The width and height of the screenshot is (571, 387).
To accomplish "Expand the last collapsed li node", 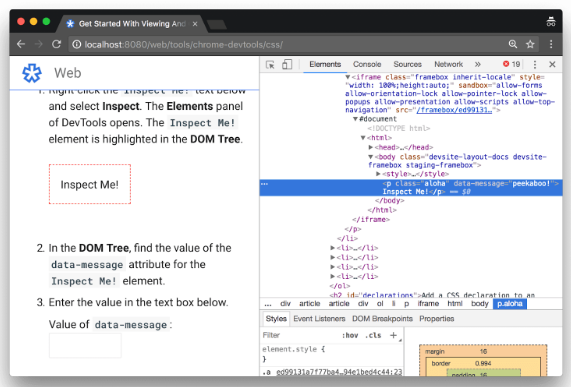I will tap(332, 276).
